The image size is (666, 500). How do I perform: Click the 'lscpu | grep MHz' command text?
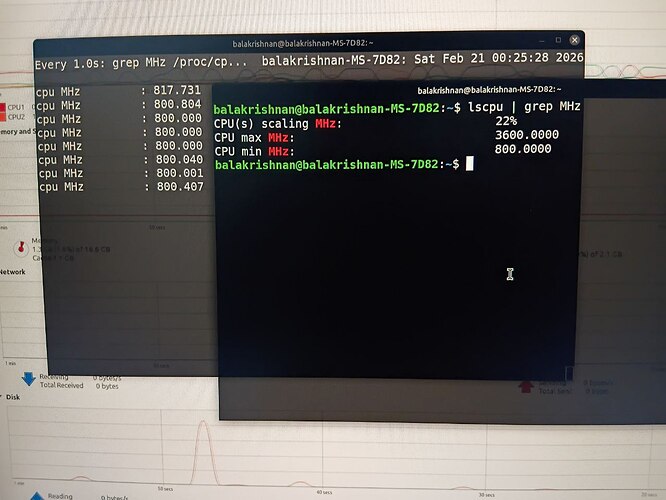(524, 107)
